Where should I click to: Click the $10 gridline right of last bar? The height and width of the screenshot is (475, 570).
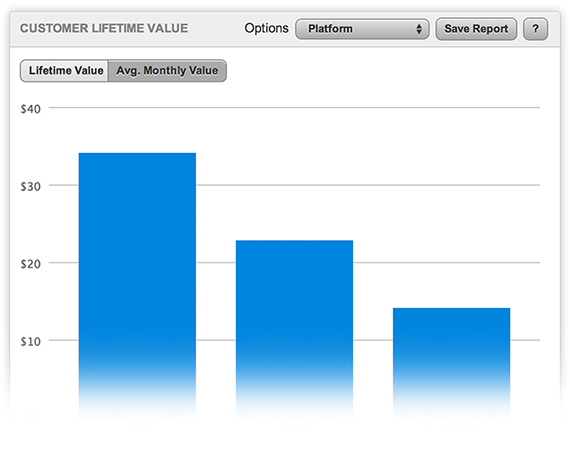525,340
